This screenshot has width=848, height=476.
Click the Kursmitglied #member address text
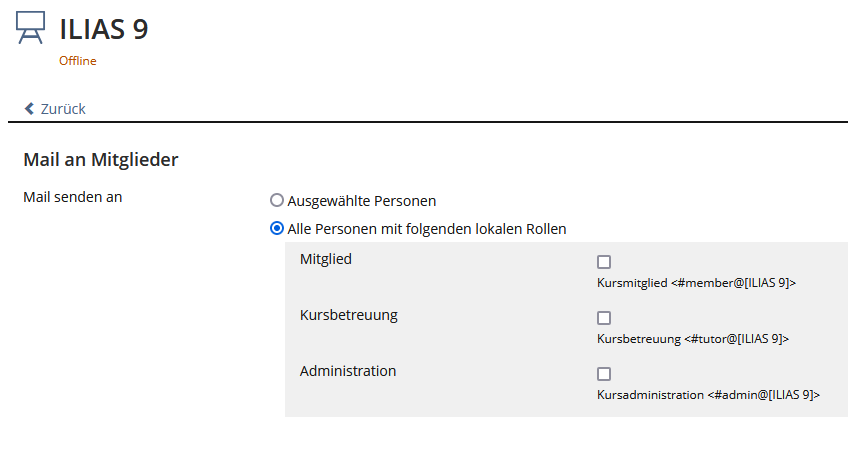(x=696, y=283)
